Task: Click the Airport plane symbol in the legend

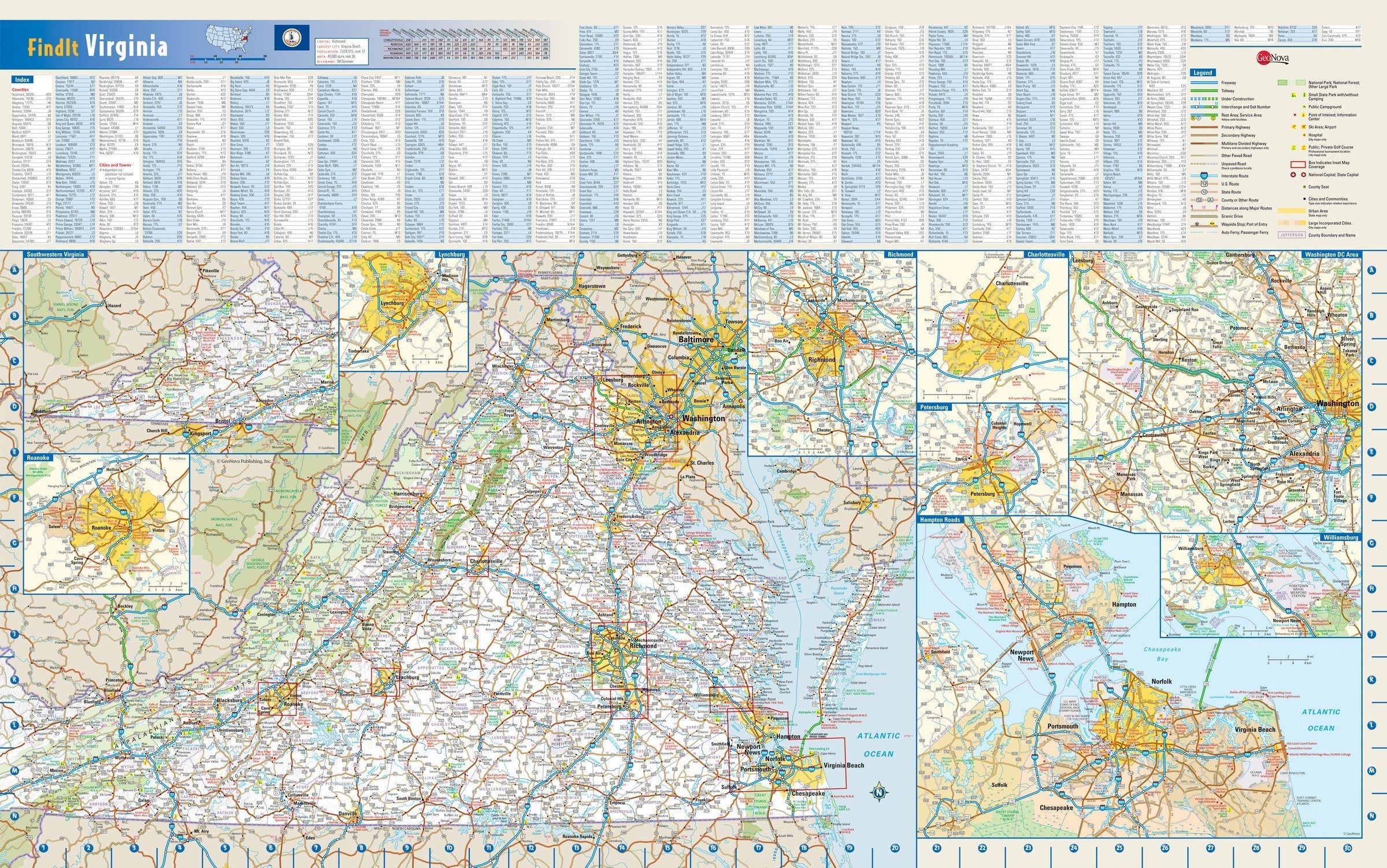Action: point(1303,127)
